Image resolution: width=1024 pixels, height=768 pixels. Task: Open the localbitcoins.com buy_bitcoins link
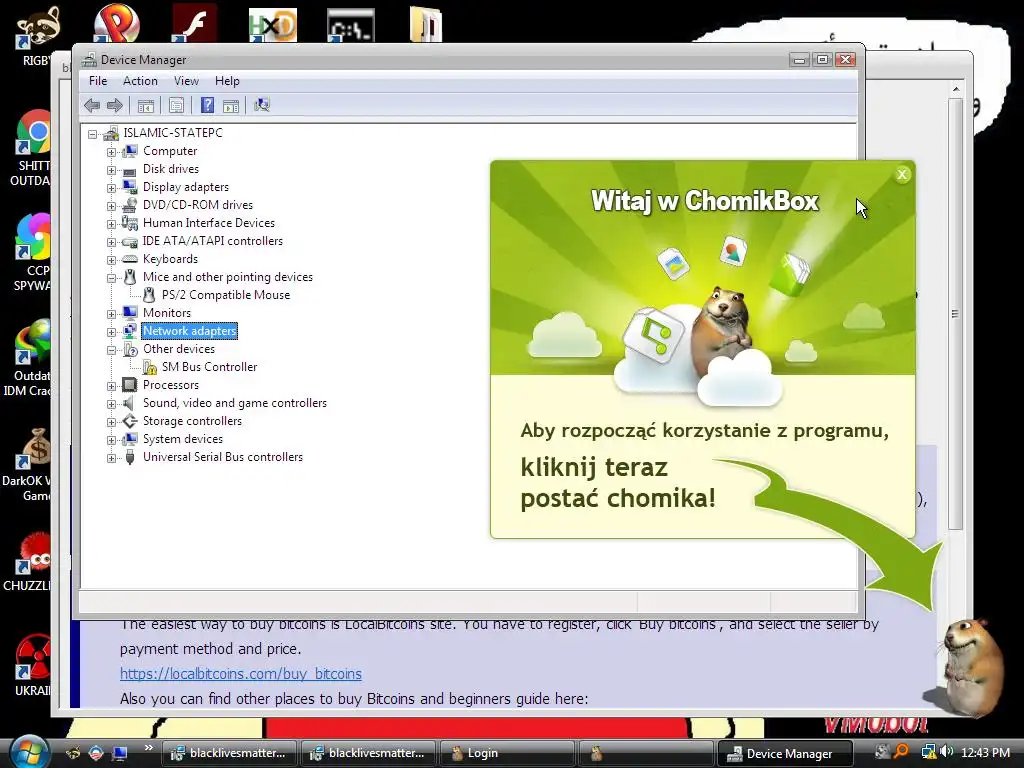click(240, 673)
